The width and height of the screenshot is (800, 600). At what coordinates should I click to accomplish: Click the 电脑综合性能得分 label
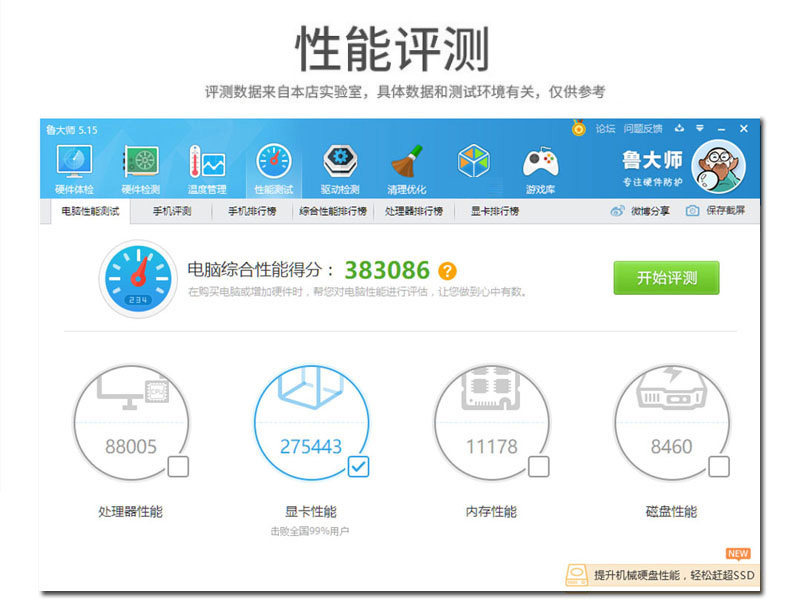click(261, 269)
